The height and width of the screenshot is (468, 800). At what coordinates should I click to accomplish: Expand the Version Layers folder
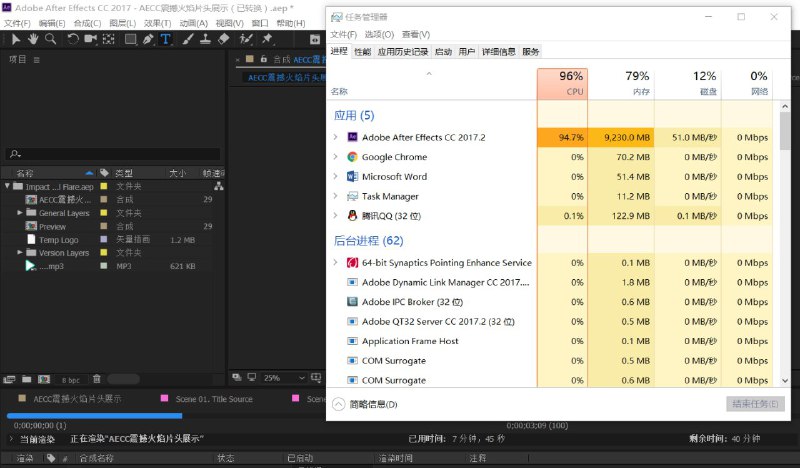pos(19,252)
